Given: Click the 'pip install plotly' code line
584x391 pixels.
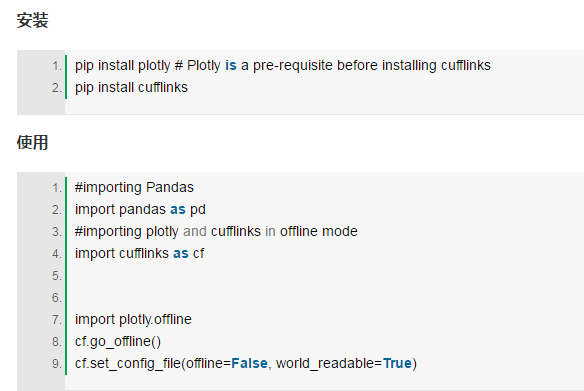Looking at the screenshot, I should coord(283,66).
